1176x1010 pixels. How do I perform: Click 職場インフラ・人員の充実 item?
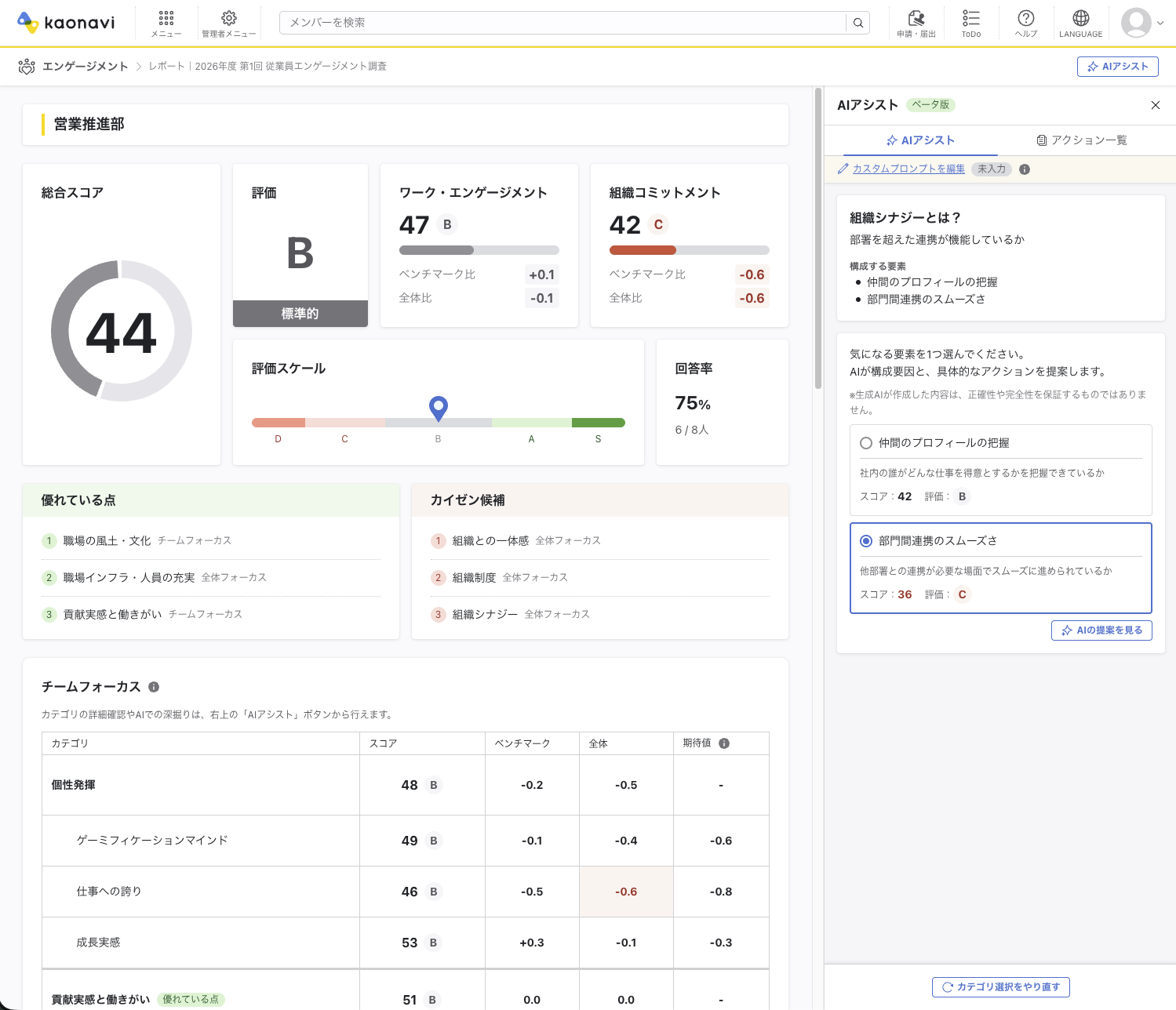(129, 578)
